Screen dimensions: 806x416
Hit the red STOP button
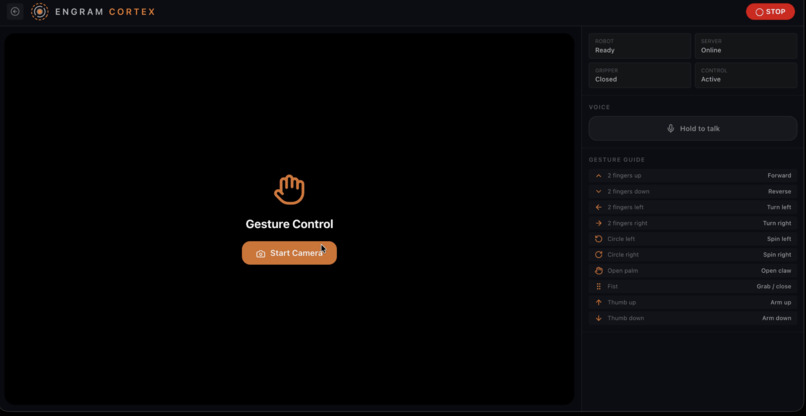[x=770, y=11]
